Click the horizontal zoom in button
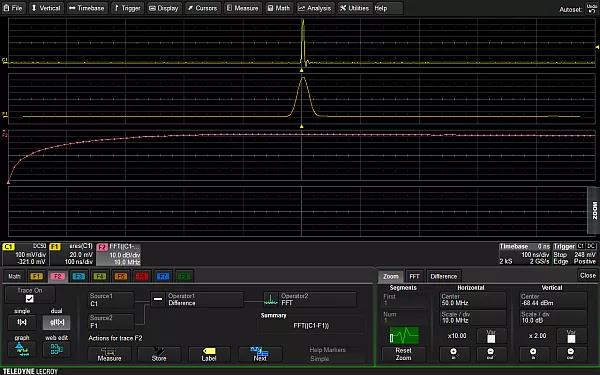Screen dimensions: 600x375 click(453, 354)
